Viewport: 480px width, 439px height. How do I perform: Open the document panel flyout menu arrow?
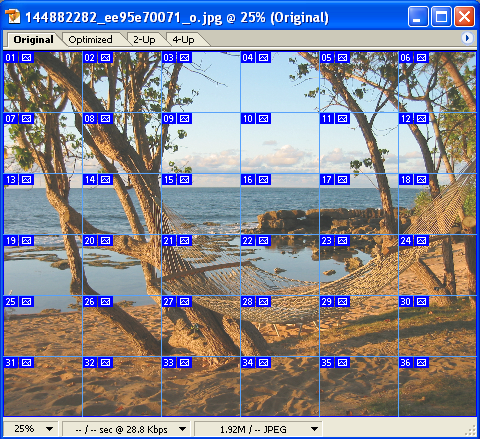click(467, 38)
